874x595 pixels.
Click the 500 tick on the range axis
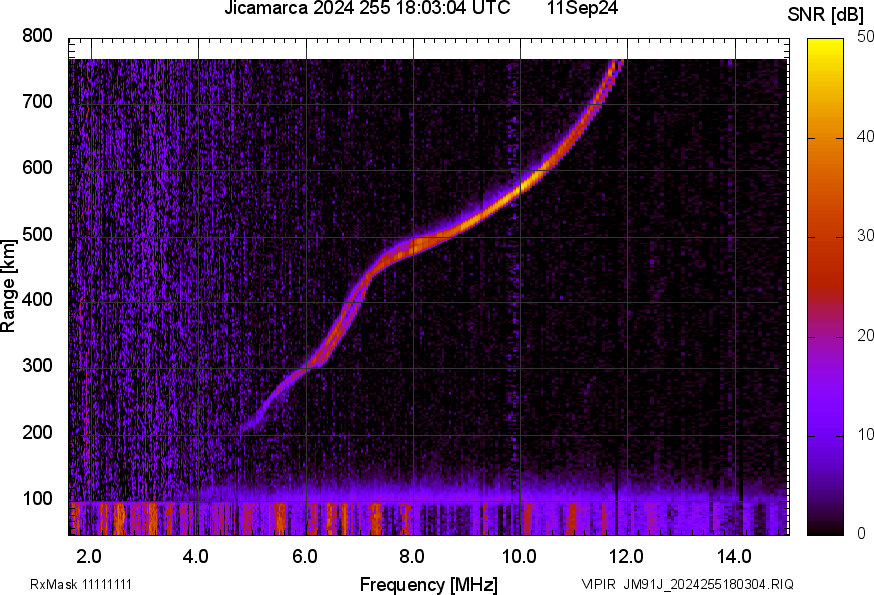[38, 235]
